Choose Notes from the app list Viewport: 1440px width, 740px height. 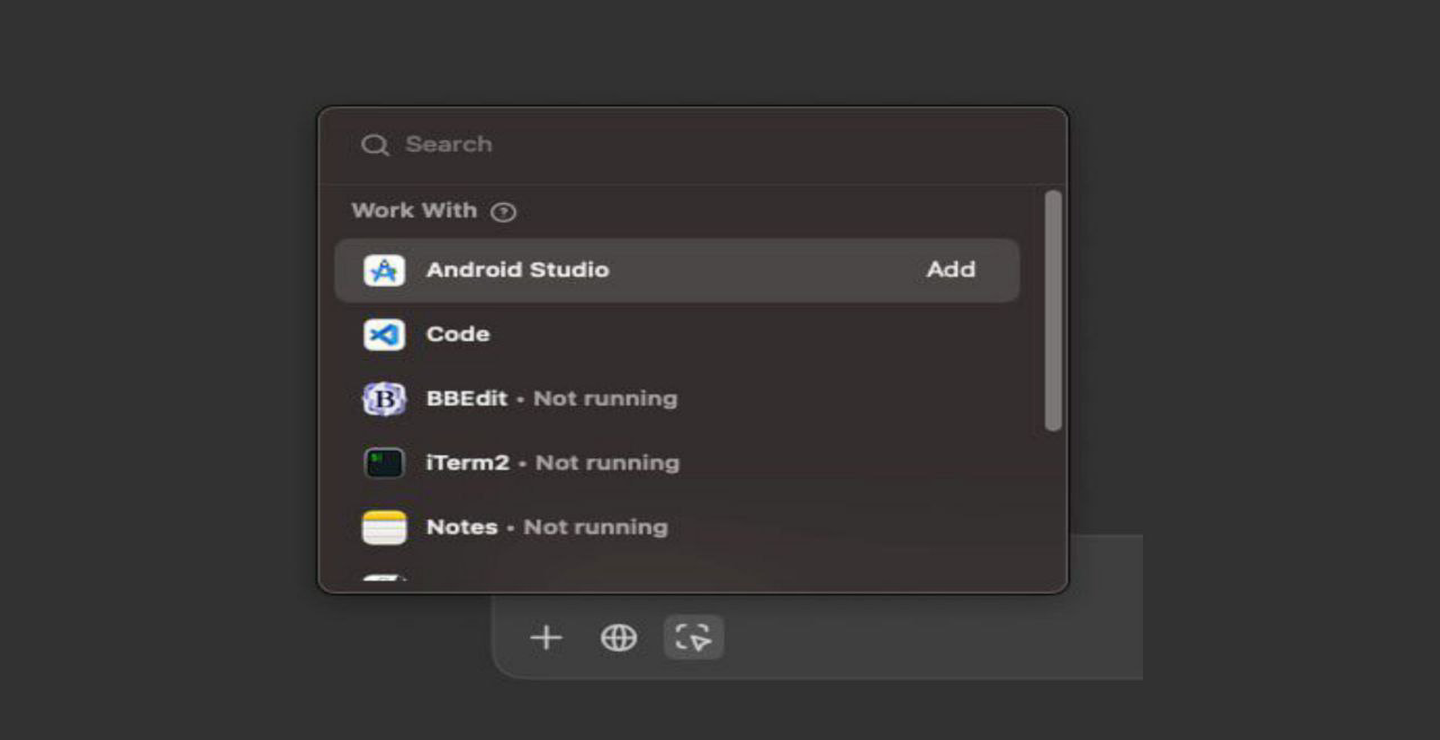click(x=677, y=527)
